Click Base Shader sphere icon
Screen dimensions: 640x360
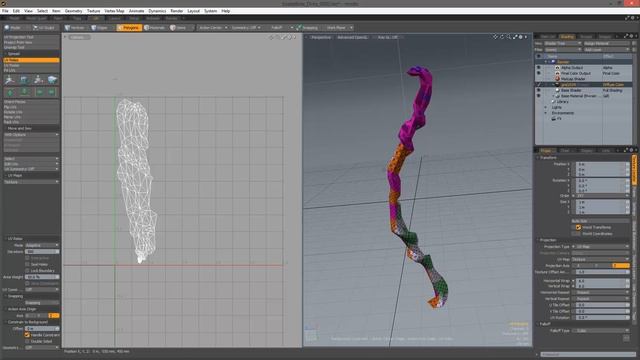[557, 90]
